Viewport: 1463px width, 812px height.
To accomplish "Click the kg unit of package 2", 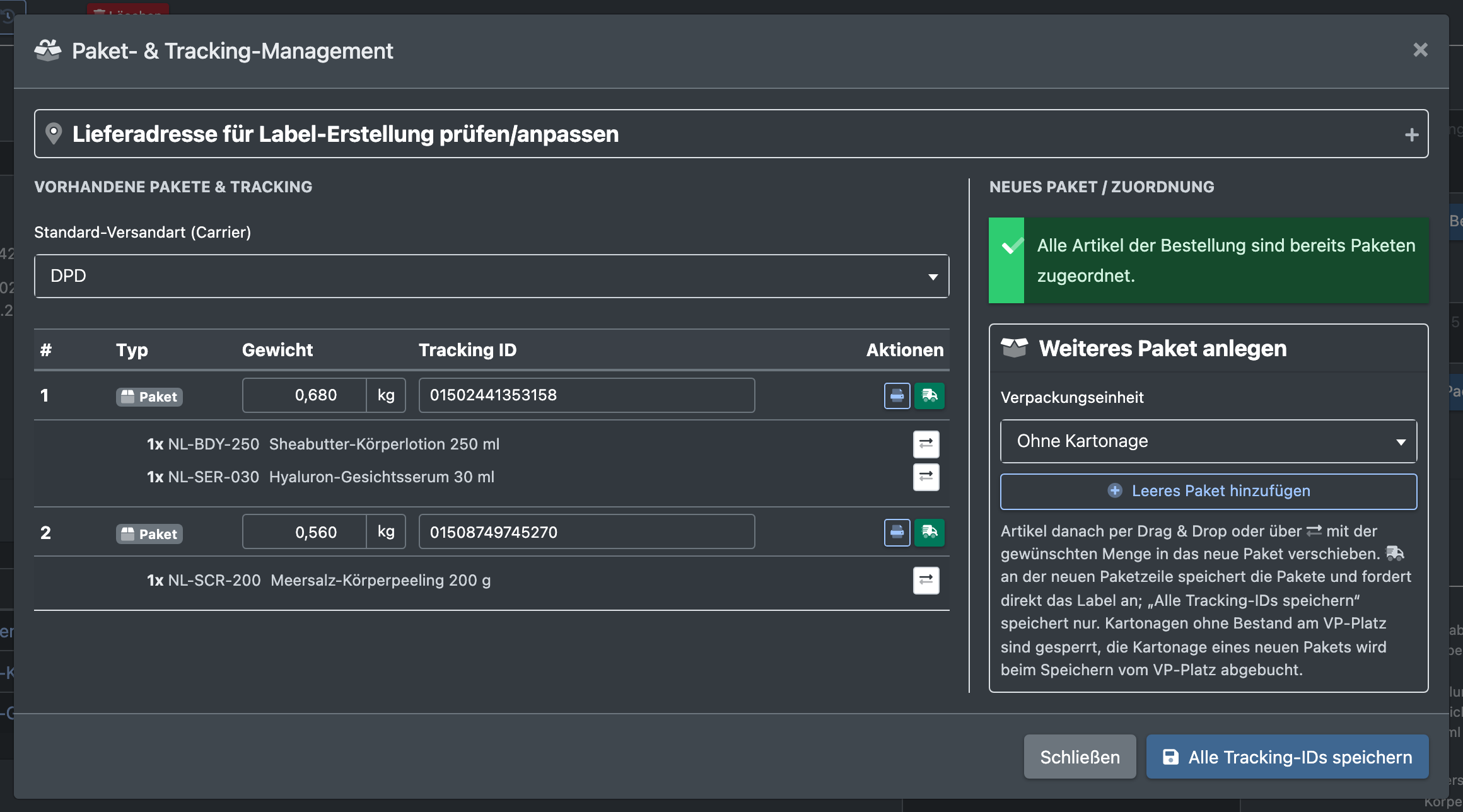I will coord(386,532).
